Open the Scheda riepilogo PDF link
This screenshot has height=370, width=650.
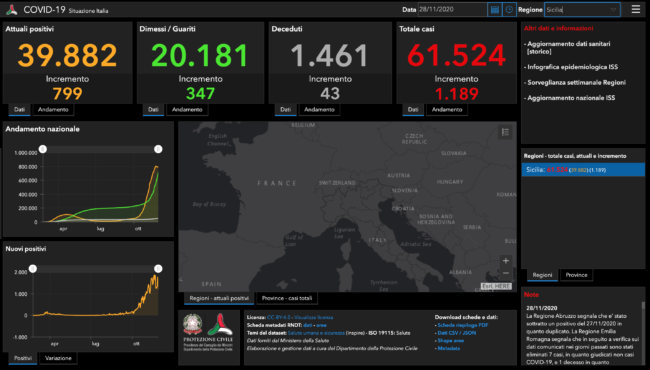click(x=463, y=325)
